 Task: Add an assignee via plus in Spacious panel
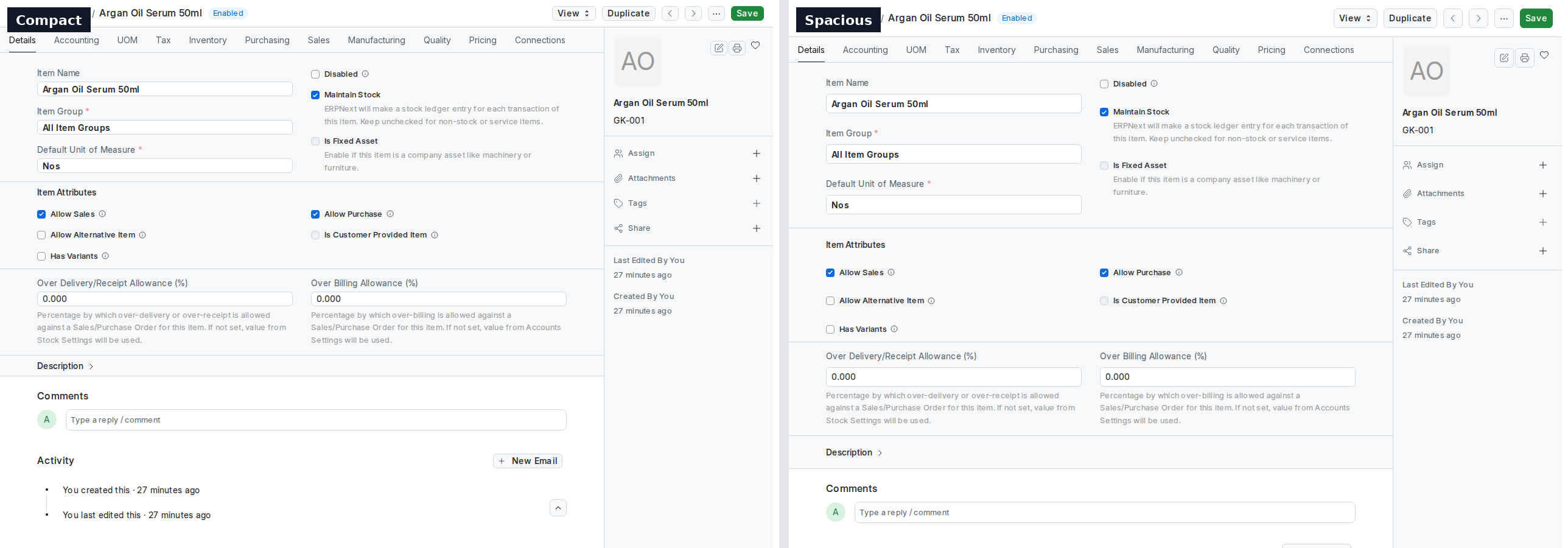pos(1543,165)
